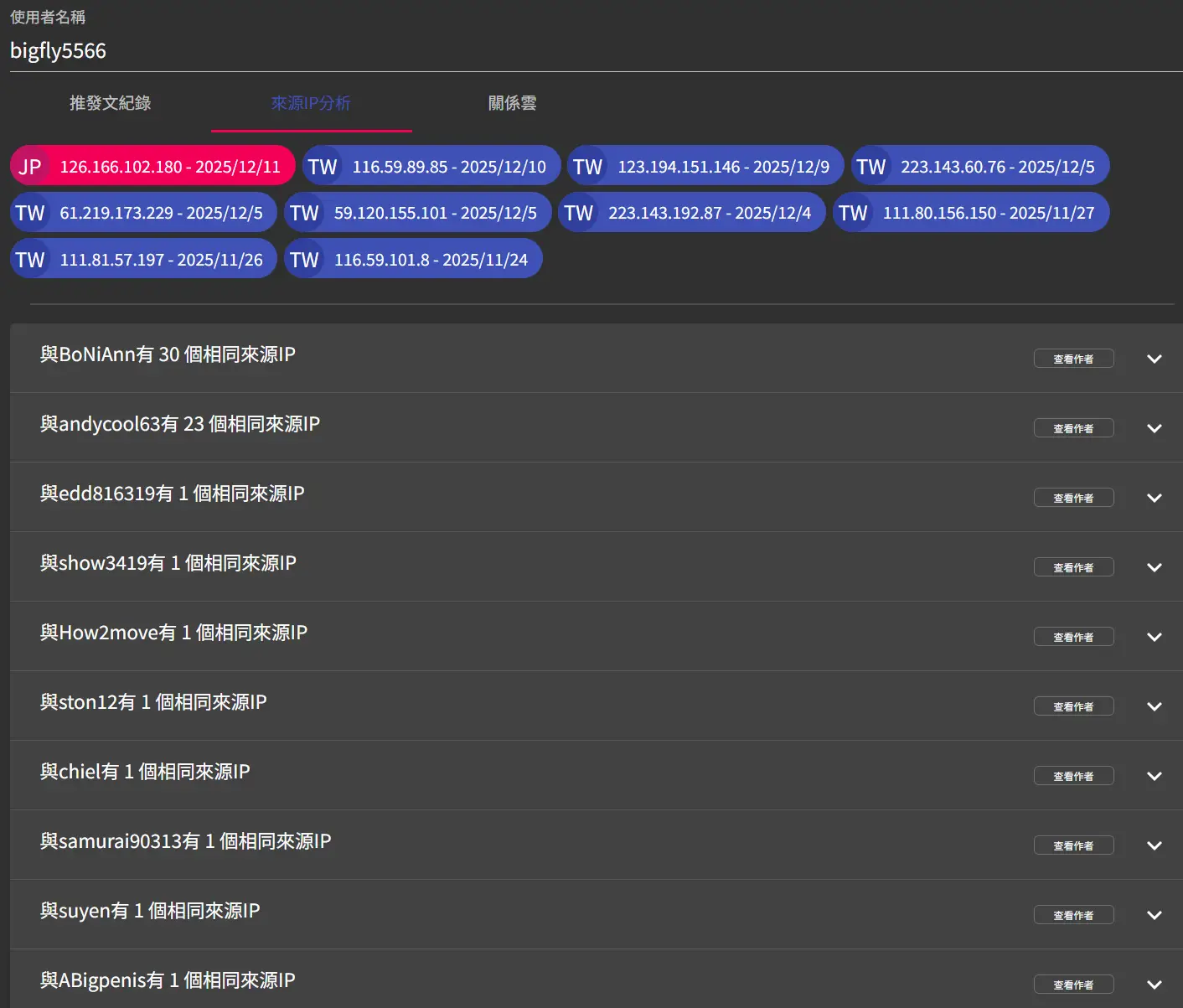Select the TW 116.59.101.8 IP chip

413,260
